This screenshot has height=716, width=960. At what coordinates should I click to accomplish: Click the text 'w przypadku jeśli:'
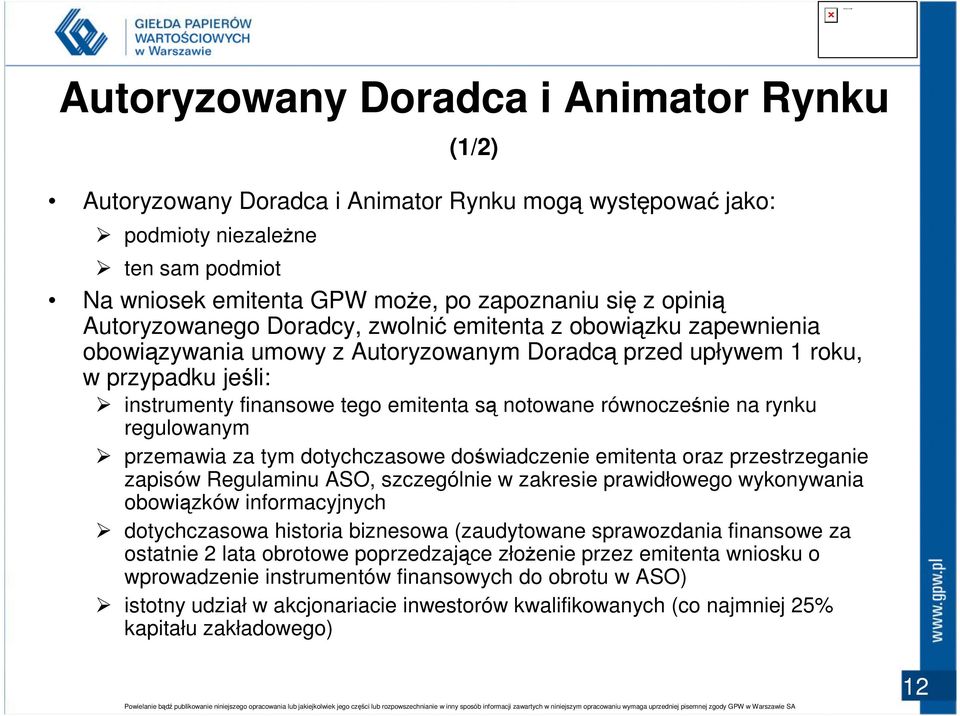pyautogui.click(x=176, y=378)
